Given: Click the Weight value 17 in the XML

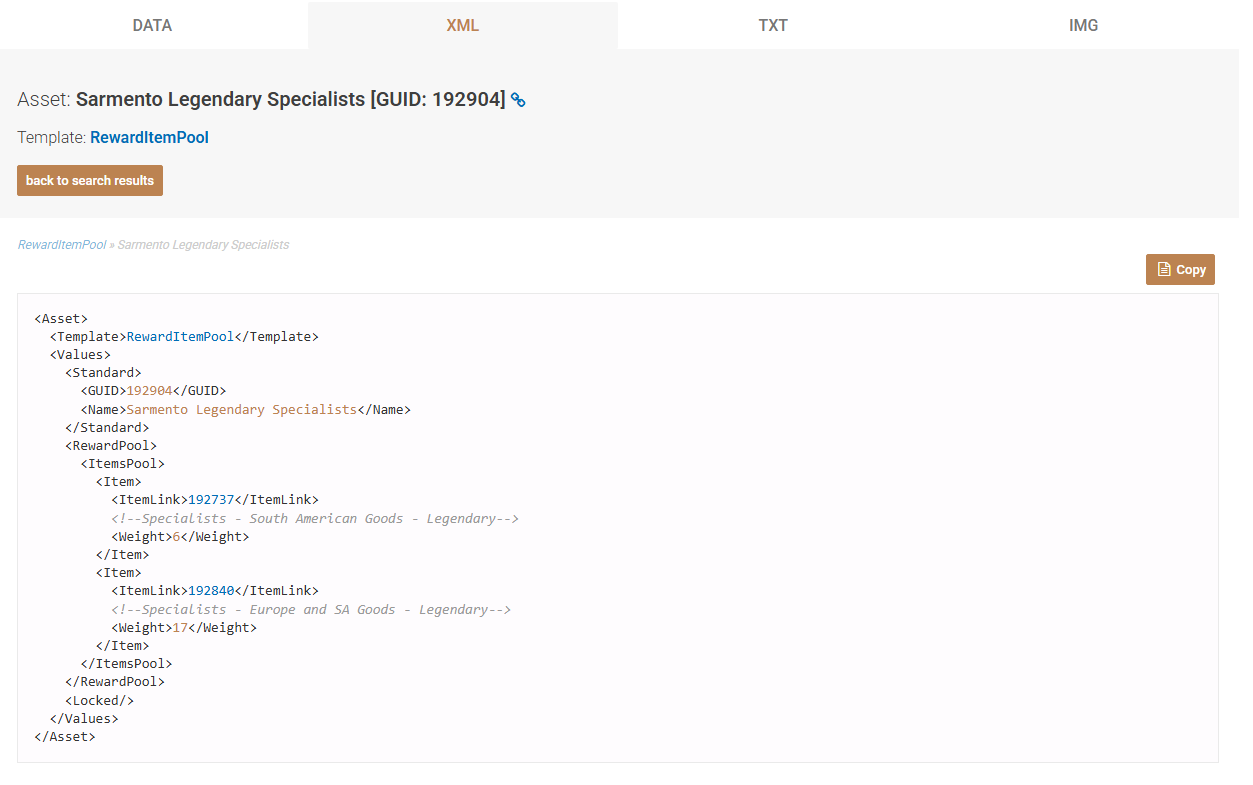Looking at the screenshot, I should pyautogui.click(x=180, y=628).
